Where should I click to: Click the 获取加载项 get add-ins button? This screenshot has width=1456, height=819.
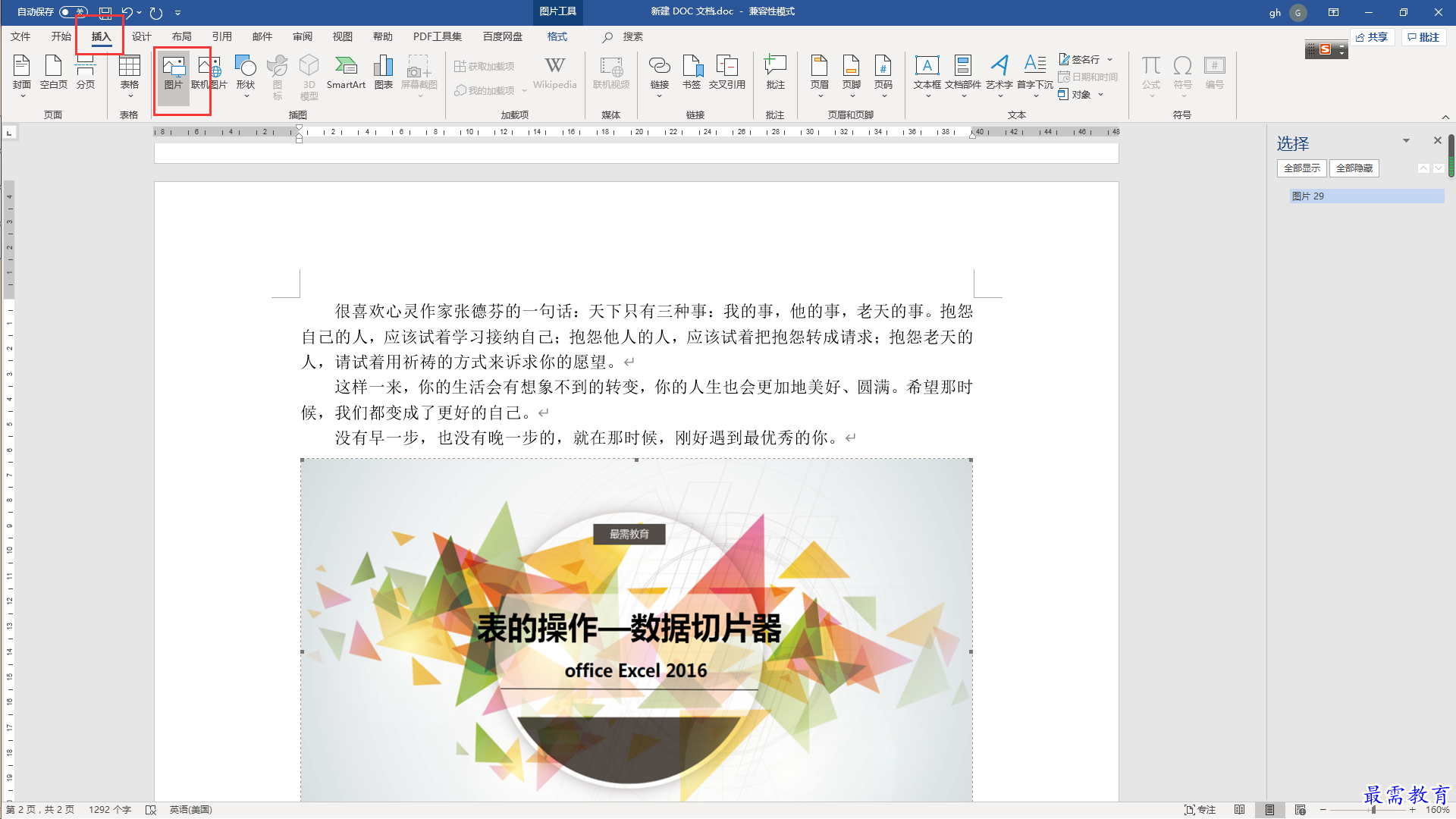(x=485, y=67)
